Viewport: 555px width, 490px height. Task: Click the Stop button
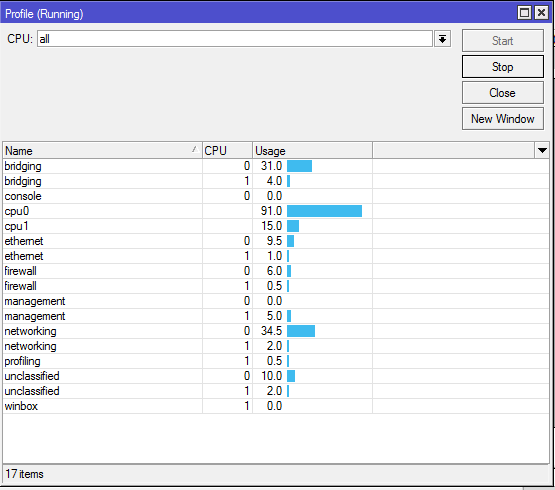(503, 67)
